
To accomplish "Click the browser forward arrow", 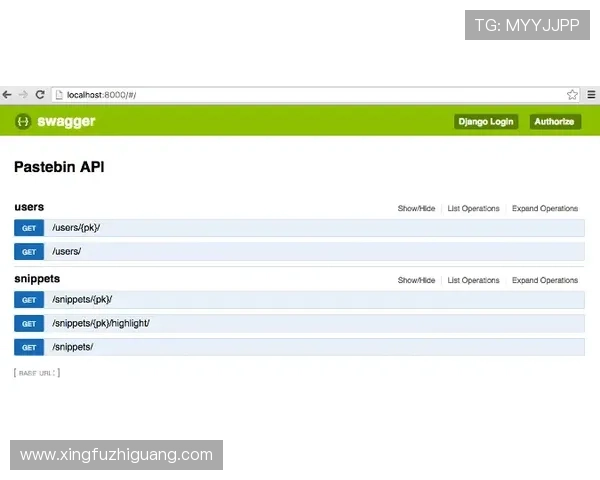I will 23,95.
